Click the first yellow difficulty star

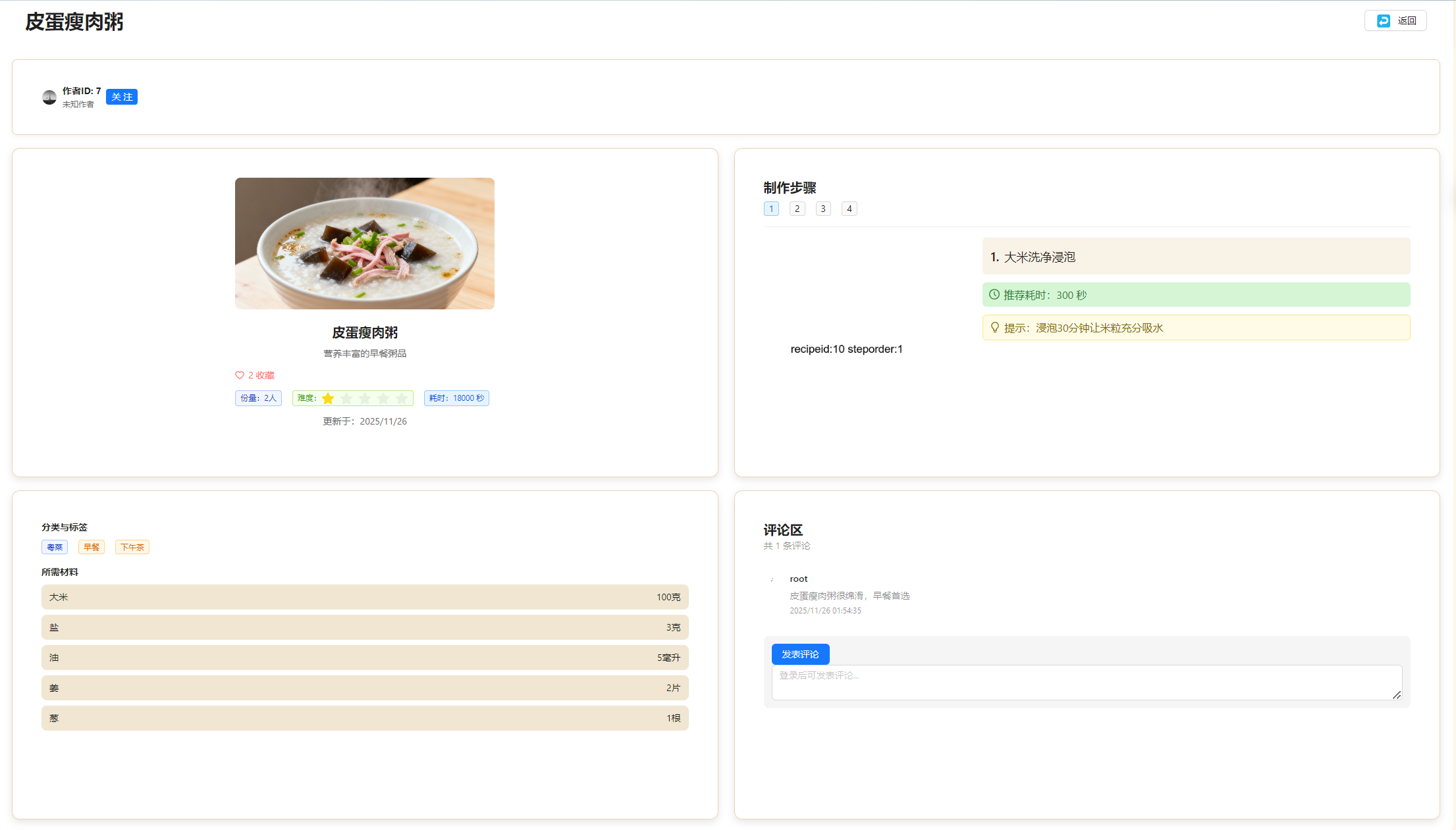[328, 398]
